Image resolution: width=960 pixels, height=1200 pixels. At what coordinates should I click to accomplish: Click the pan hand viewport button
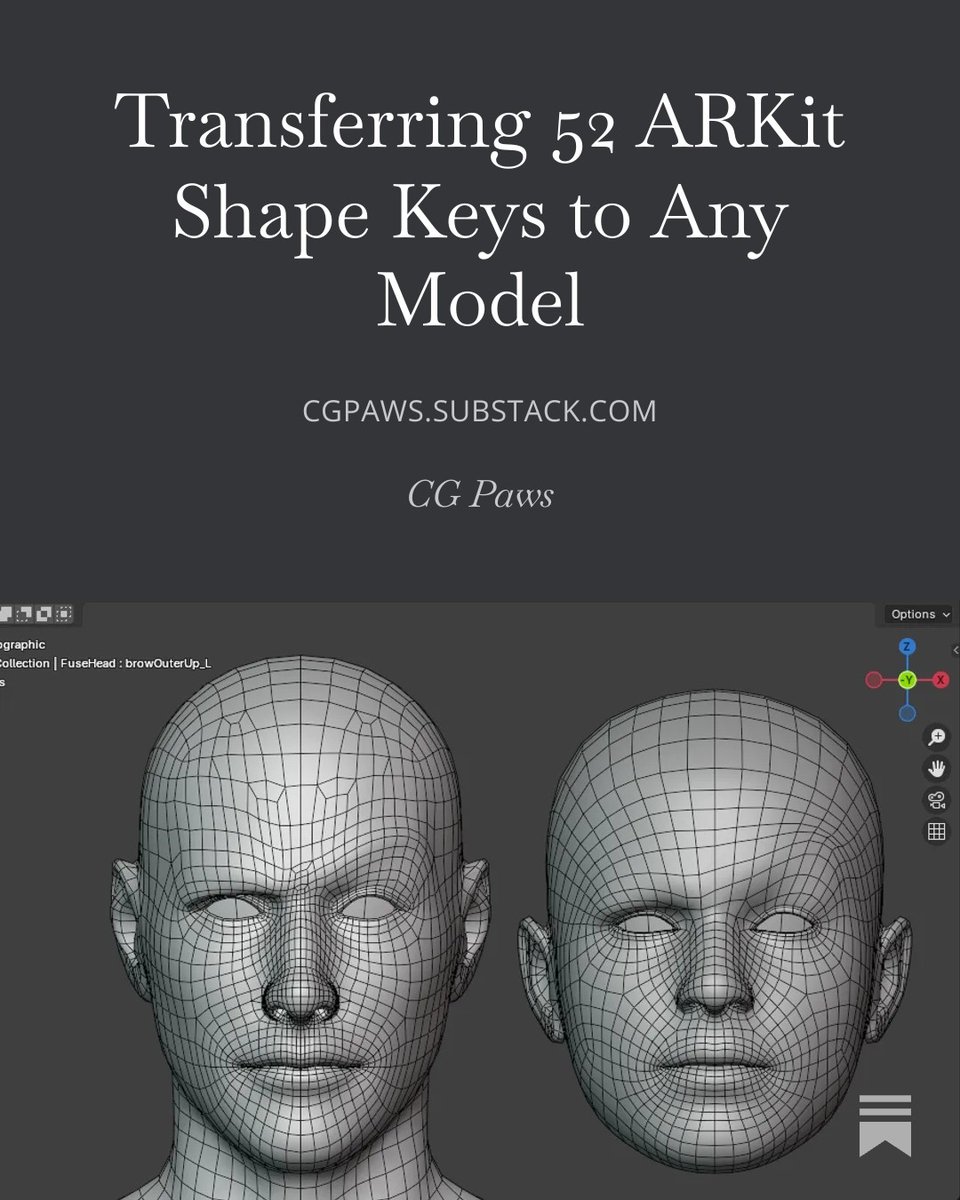click(937, 768)
